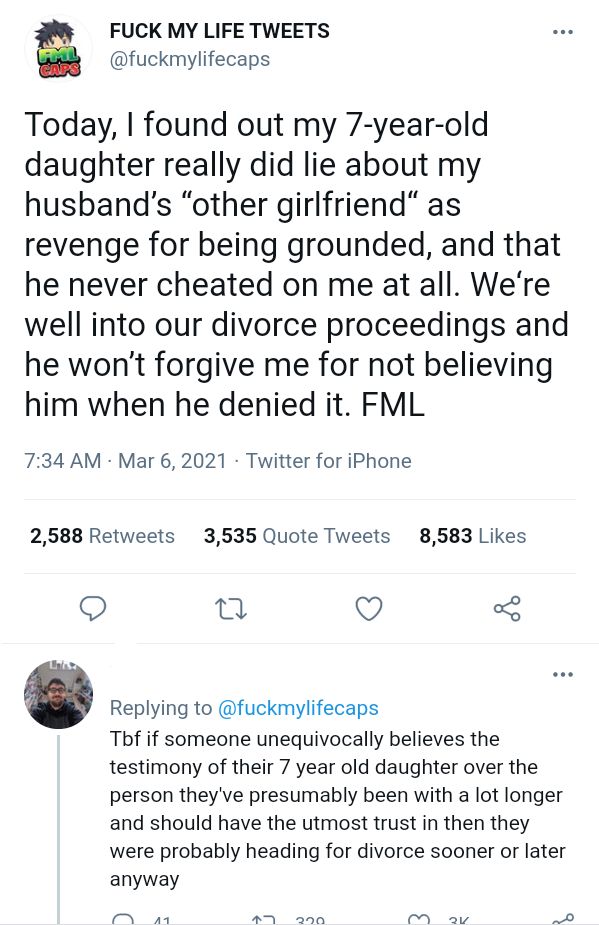
Task: Open more options on the main tweet
Action: point(563,31)
